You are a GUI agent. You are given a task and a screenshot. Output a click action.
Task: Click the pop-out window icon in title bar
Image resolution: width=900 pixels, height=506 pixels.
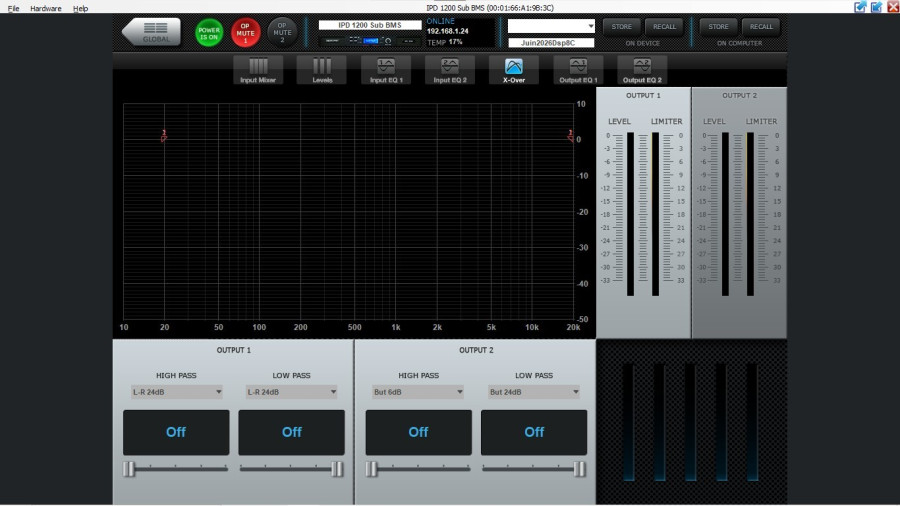pyautogui.click(x=860, y=7)
